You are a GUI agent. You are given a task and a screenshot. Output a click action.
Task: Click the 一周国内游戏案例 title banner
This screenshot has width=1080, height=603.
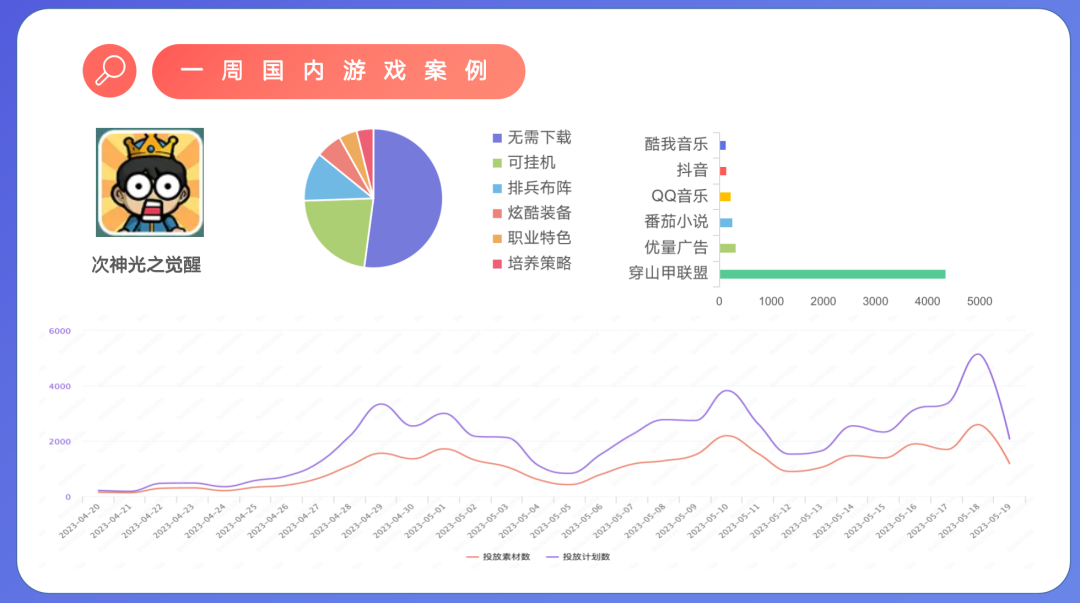[x=338, y=71]
